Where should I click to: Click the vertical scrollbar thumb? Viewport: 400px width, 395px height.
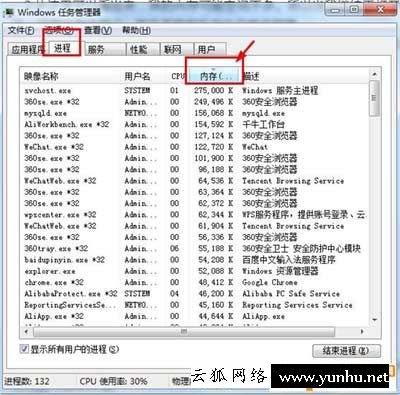pyautogui.click(x=374, y=98)
